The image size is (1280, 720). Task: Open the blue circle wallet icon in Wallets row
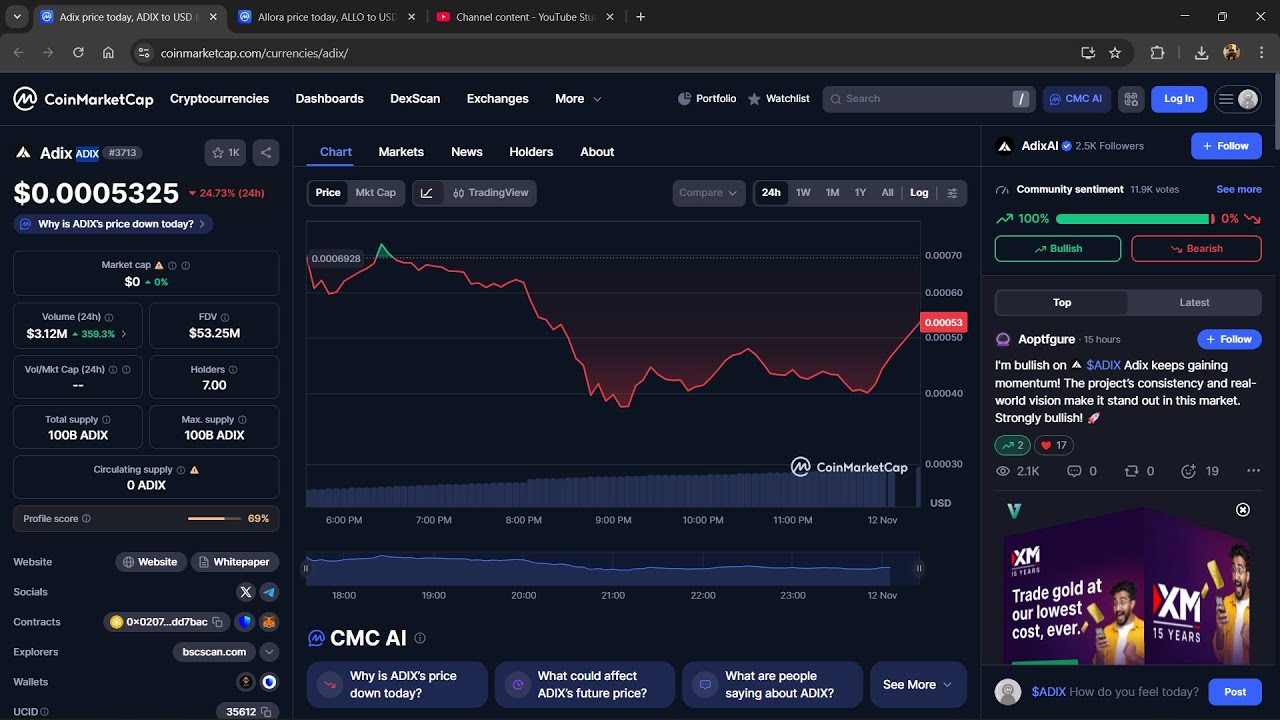pos(269,682)
